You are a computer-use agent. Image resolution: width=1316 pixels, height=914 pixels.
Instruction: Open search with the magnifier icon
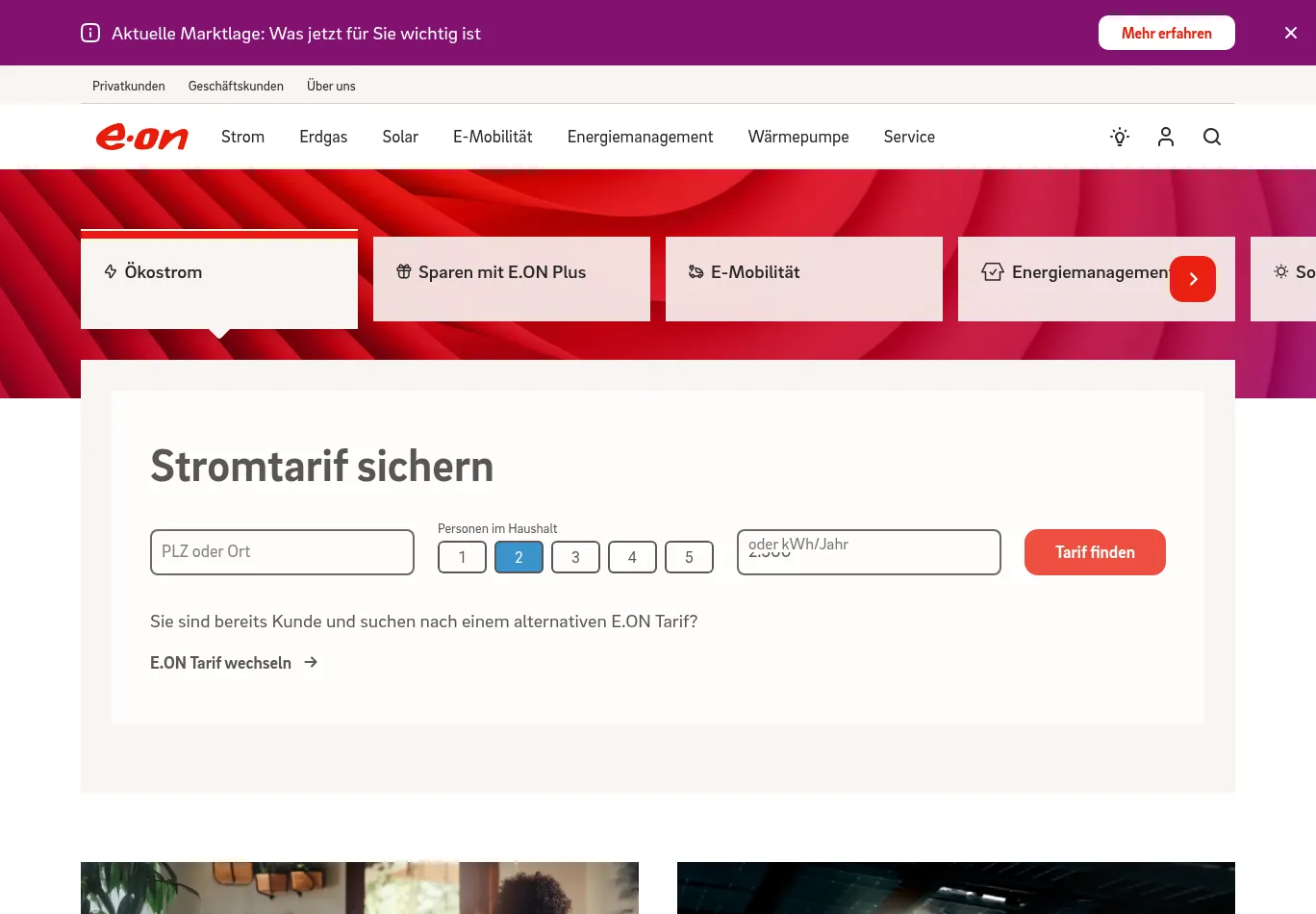[x=1211, y=137]
